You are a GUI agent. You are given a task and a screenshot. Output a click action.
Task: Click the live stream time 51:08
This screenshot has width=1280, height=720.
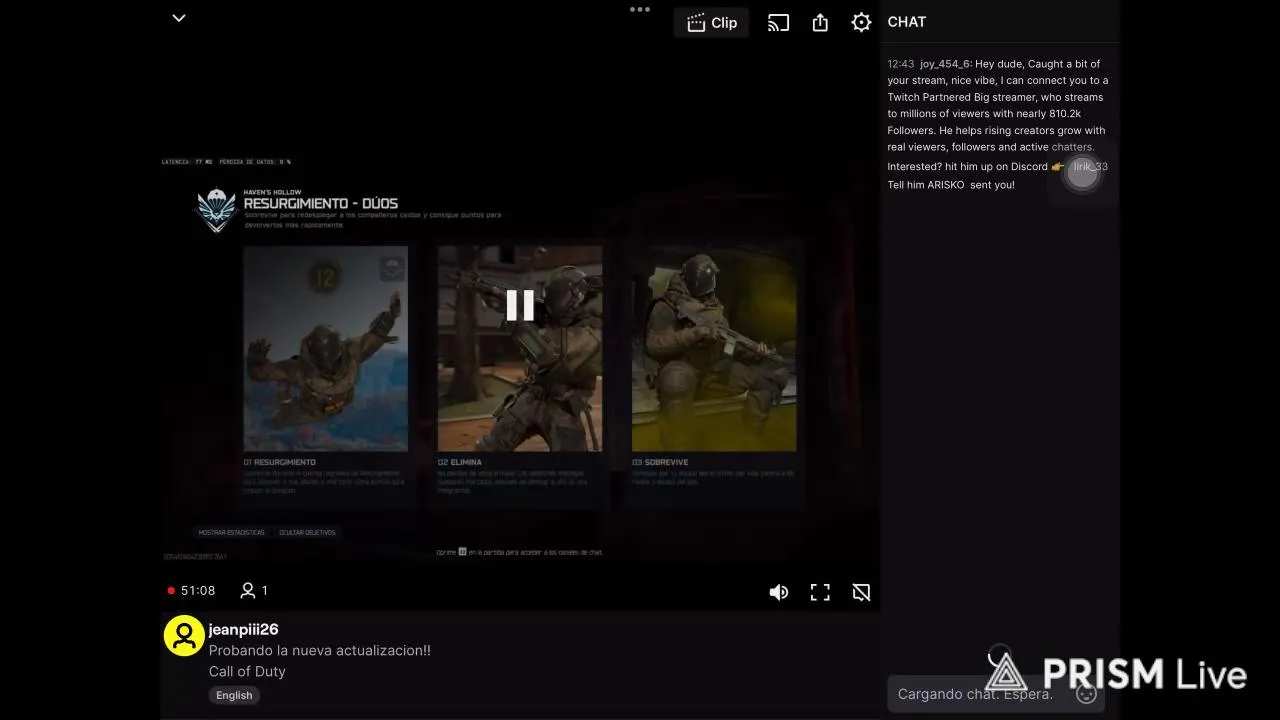point(197,591)
